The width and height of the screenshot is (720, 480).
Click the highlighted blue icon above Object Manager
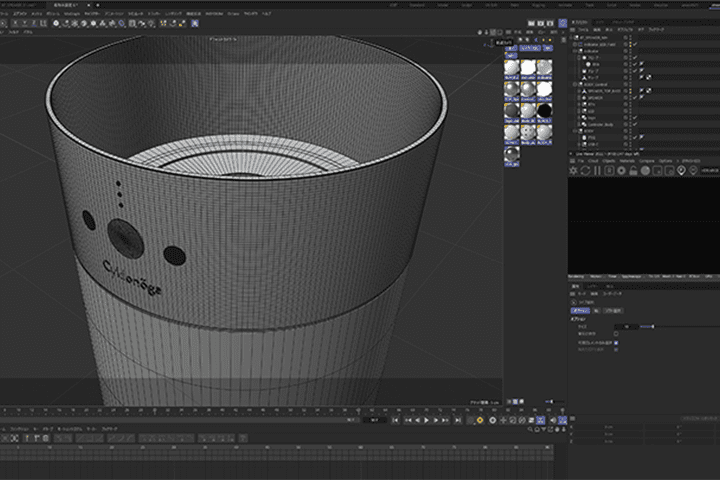(x=562, y=23)
